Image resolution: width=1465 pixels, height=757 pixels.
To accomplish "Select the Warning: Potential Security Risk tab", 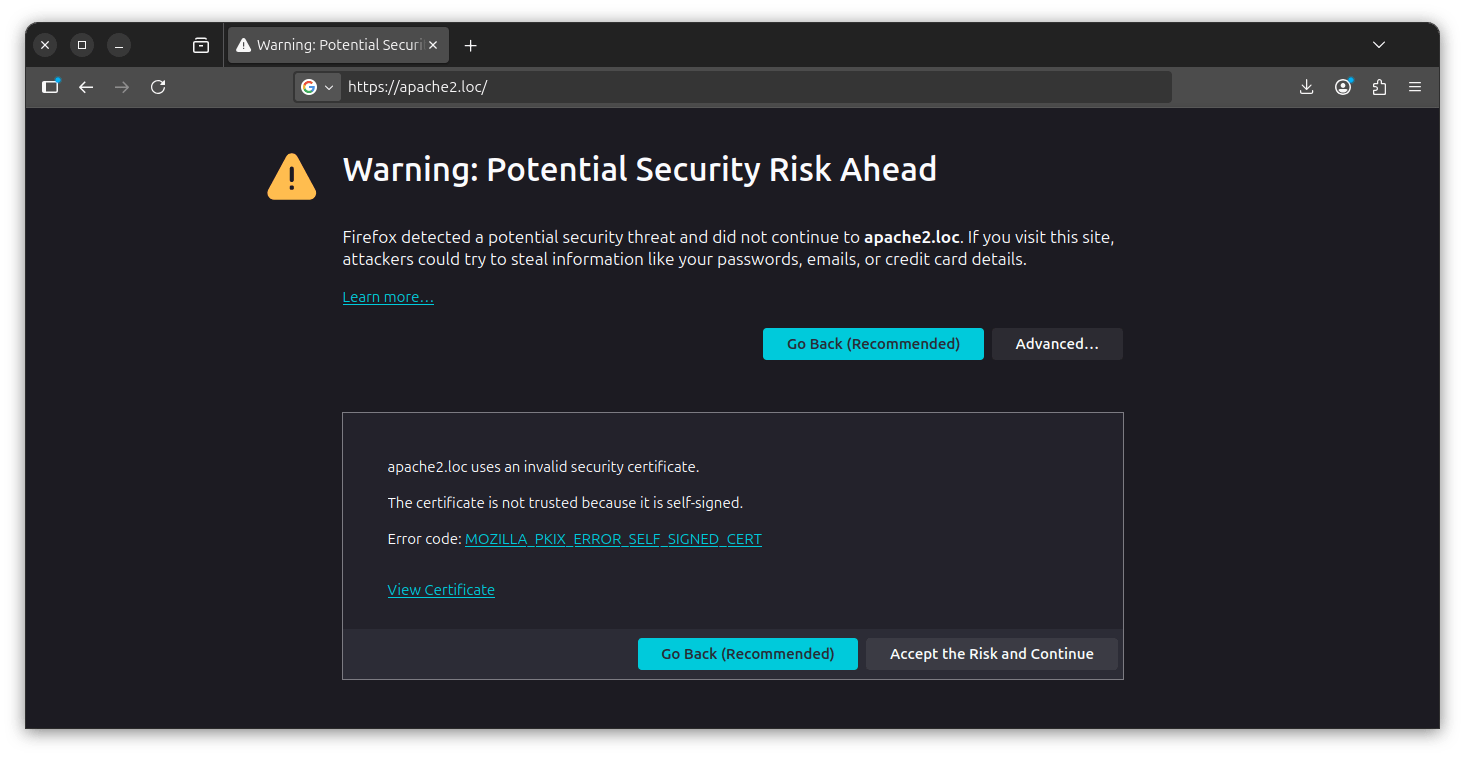I will pos(338,45).
